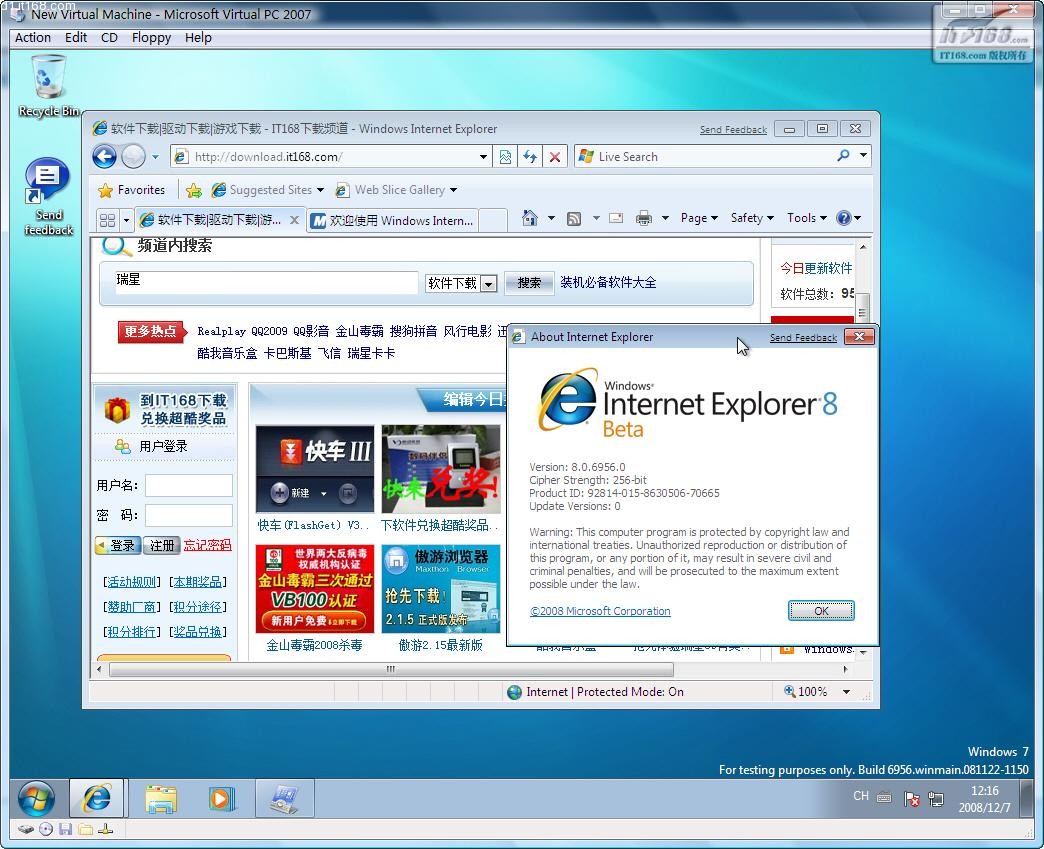The height and width of the screenshot is (849, 1044).
Task: Open Windows Explorer from the taskbar
Action: point(160,798)
